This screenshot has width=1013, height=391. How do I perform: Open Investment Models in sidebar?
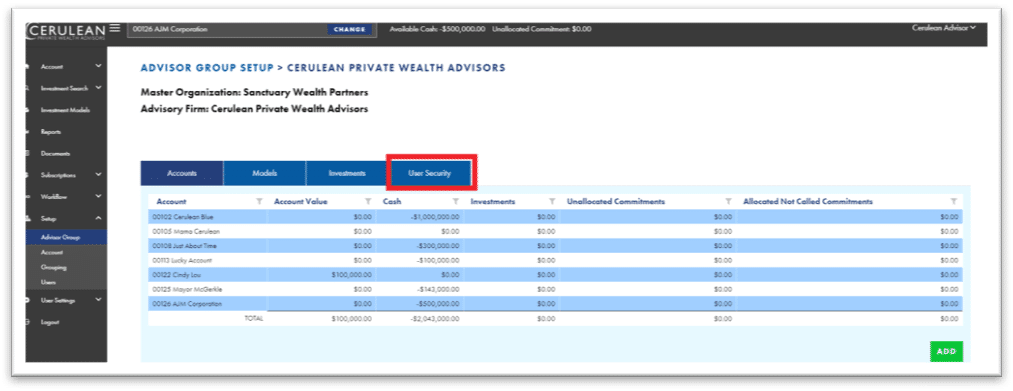[65, 110]
